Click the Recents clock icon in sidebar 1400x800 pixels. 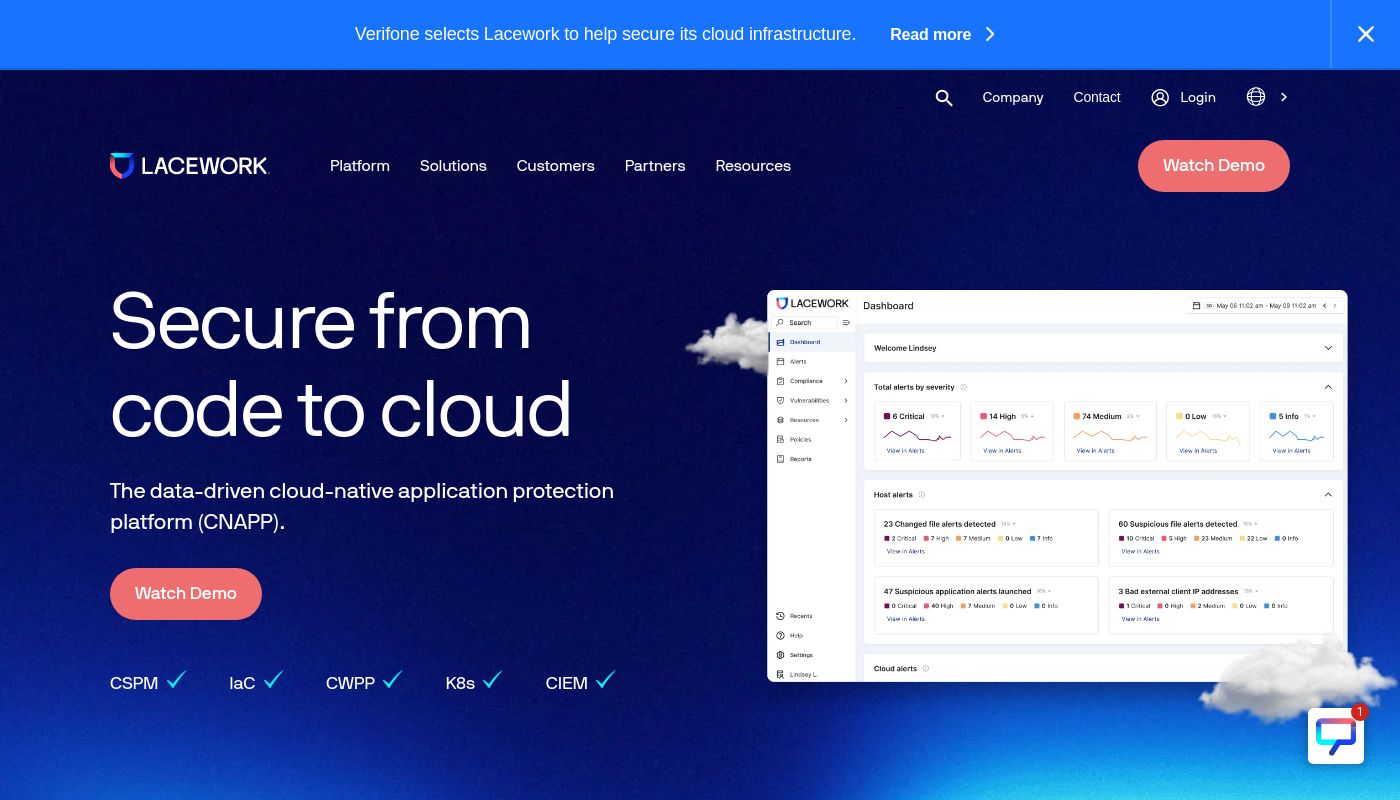tap(780, 616)
